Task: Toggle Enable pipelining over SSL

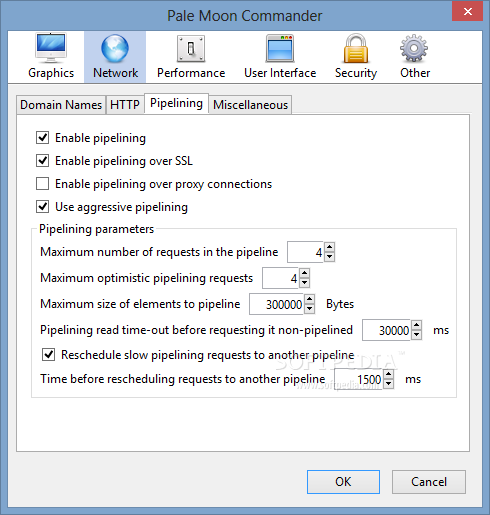Action: click(43, 160)
